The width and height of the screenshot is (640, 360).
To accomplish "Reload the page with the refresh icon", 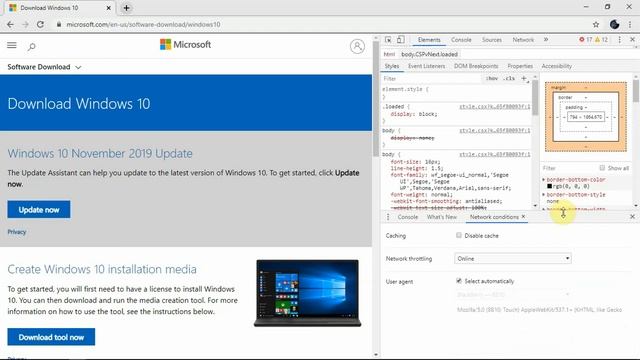I will [40, 24].
